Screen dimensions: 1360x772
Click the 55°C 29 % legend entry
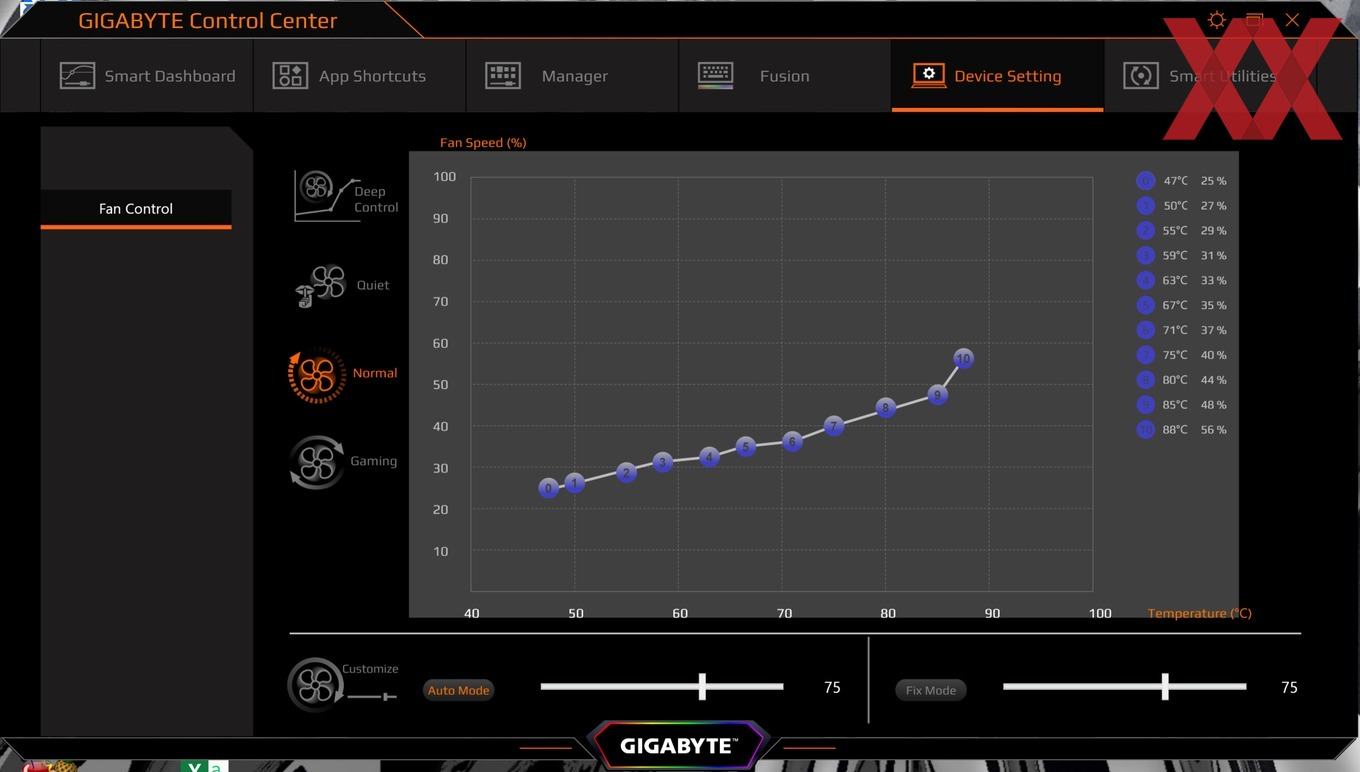pyautogui.click(x=1182, y=231)
